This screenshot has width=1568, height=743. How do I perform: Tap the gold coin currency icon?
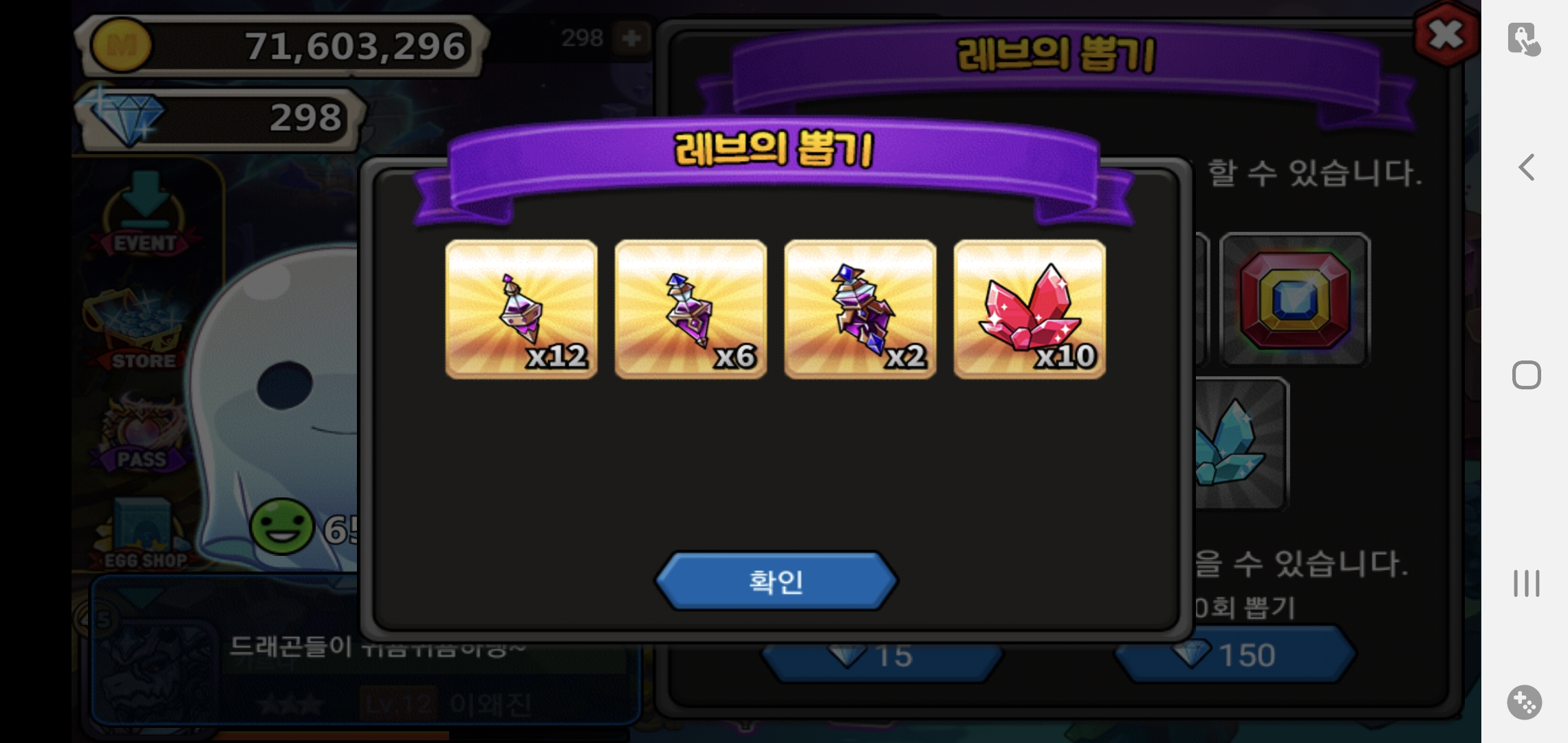coord(122,45)
